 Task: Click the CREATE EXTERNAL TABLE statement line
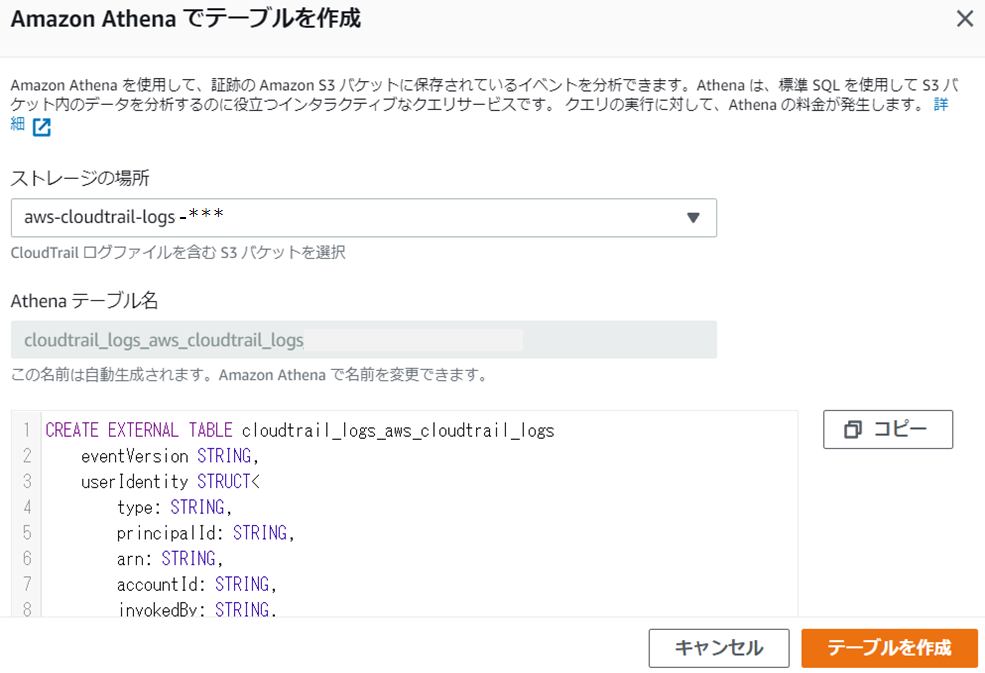[299, 431]
